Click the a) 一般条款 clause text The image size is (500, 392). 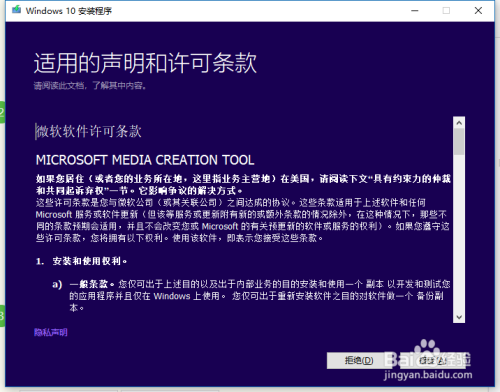pos(252,296)
